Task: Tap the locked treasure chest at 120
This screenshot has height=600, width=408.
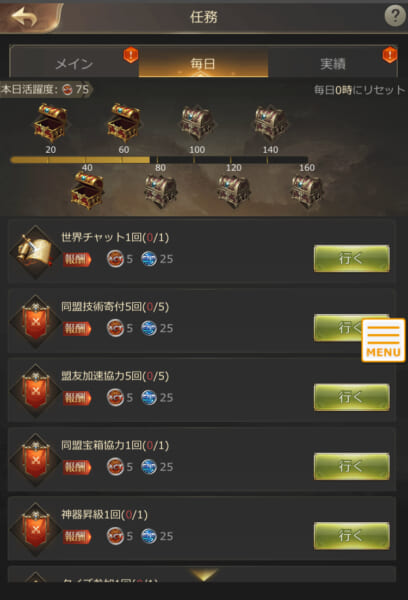Action: (233, 191)
